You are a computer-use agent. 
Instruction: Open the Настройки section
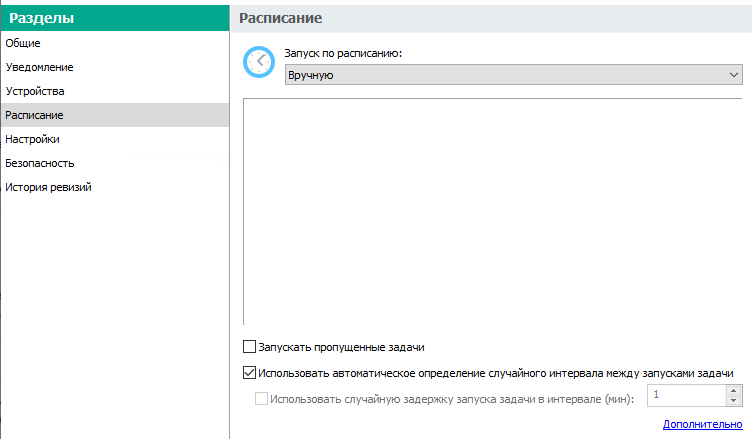tap(115, 139)
